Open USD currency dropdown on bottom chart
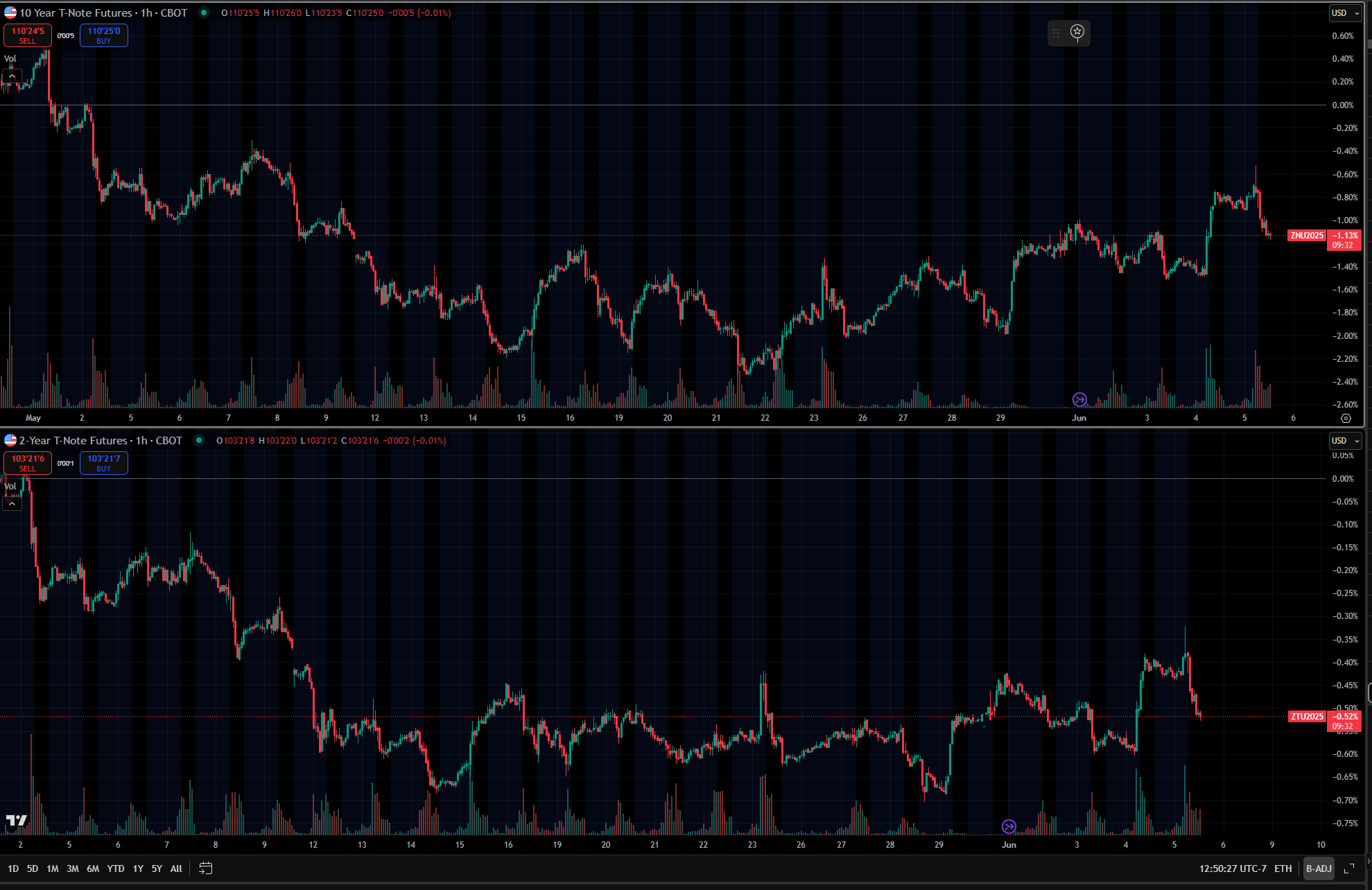This screenshot has width=1372, height=890. 1345,441
